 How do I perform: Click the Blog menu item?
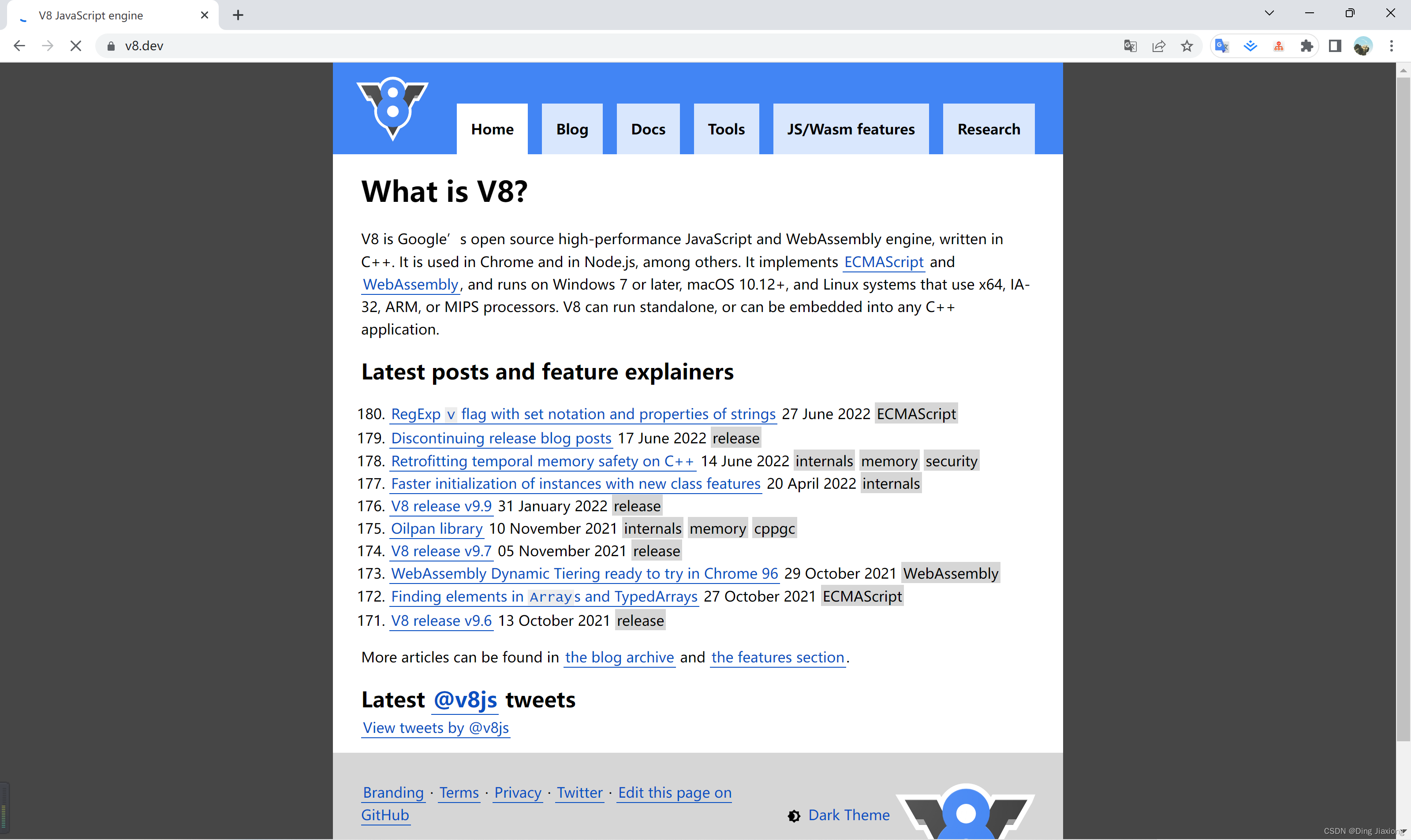[x=571, y=128]
